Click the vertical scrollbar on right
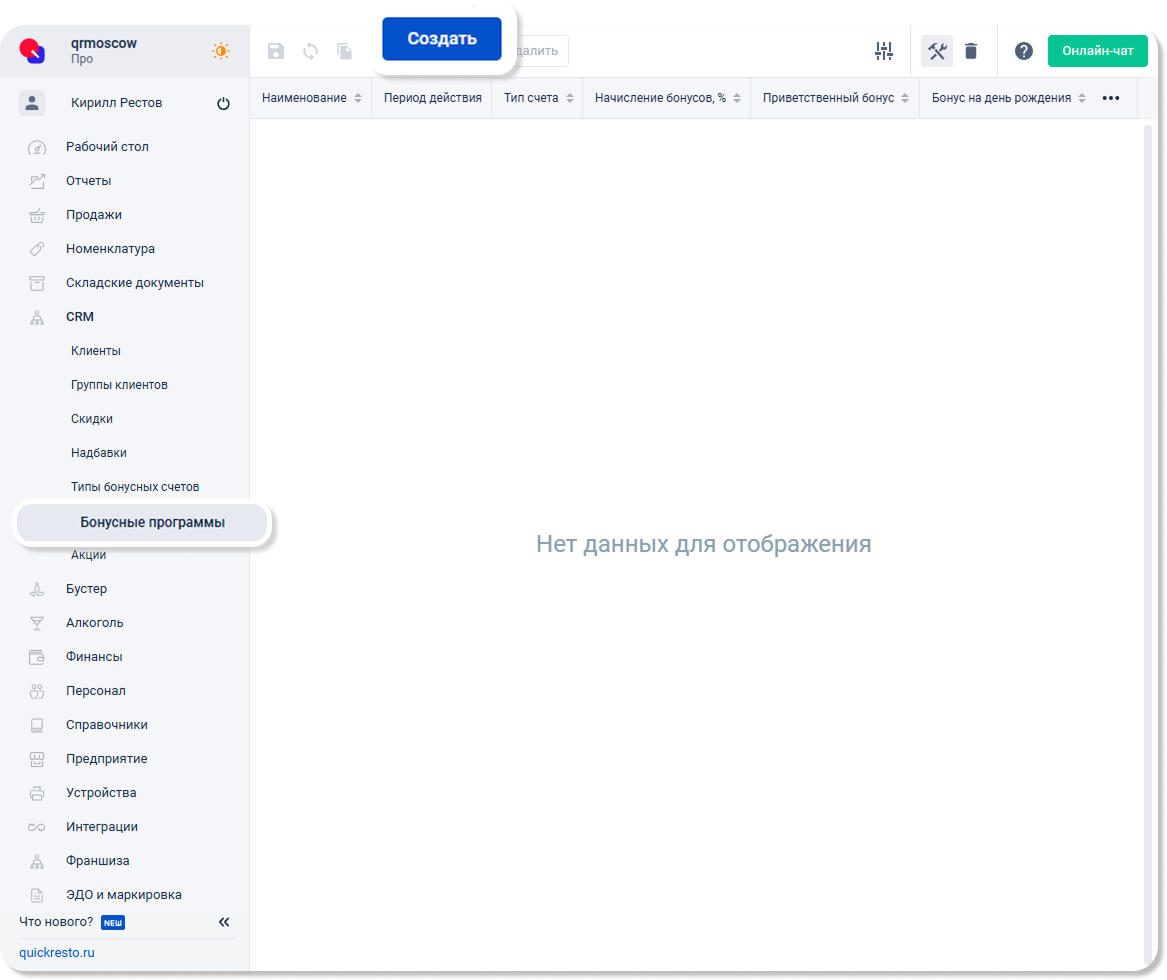This screenshot has width=1167, height=980. click(x=1147, y=543)
